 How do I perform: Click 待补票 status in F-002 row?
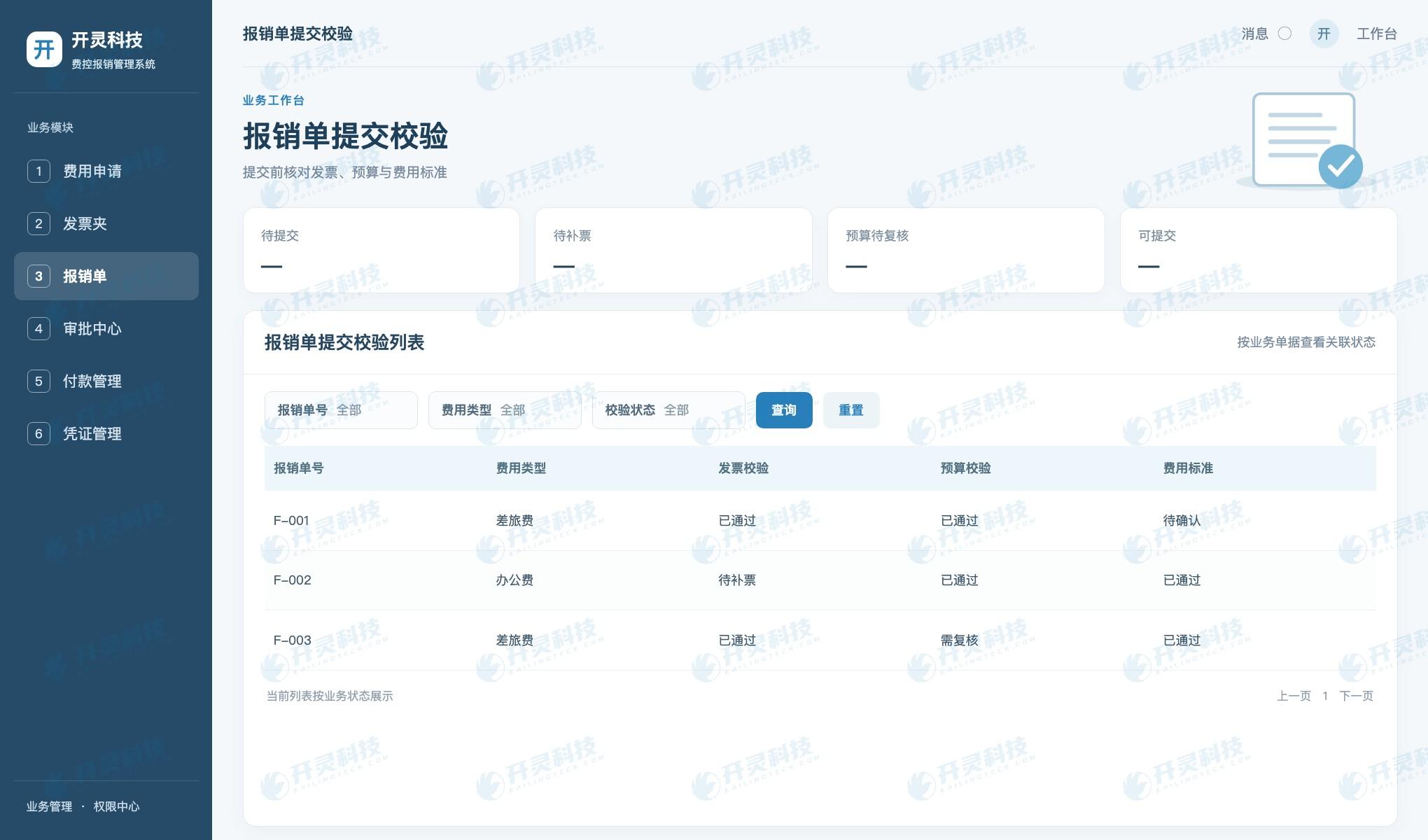pos(737,580)
